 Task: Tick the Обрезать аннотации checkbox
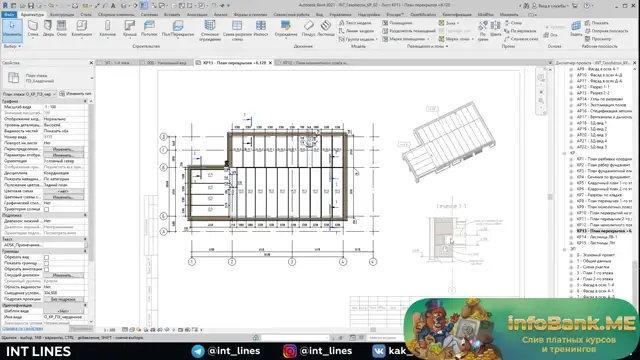pyautogui.click(x=47, y=269)
